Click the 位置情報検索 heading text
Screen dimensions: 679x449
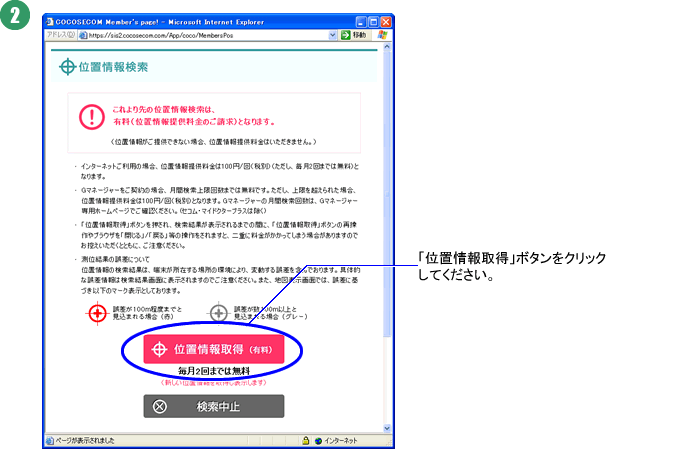pyautogui.click(x=113, y=67)
